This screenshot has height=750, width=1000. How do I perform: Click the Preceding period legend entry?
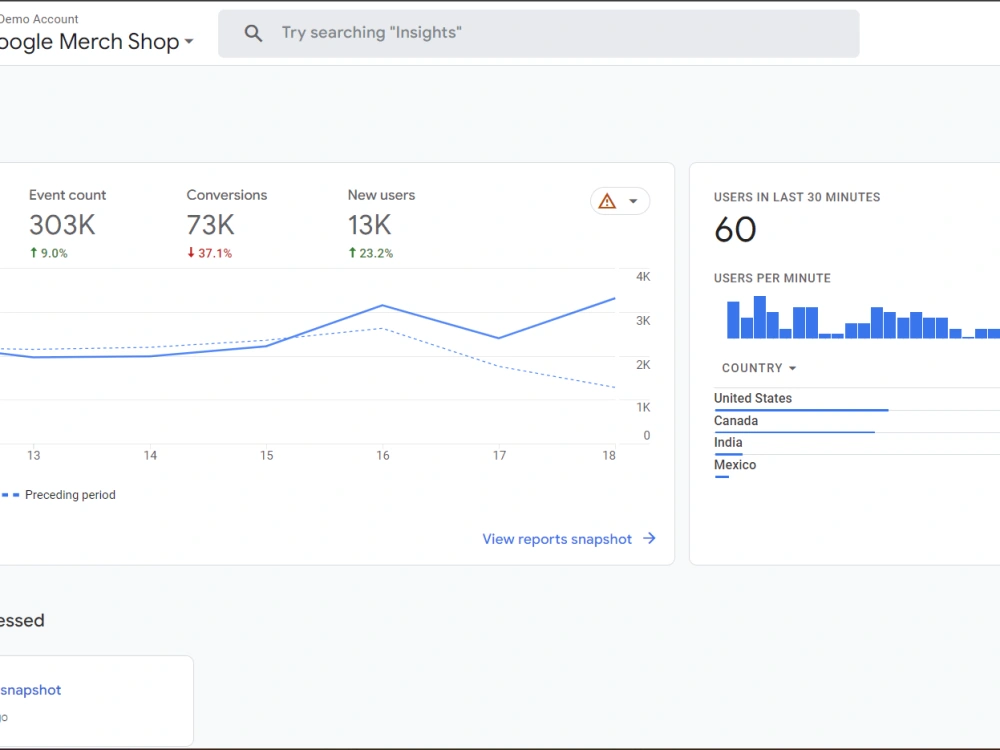pyautogui.click(x=59, y=495)
